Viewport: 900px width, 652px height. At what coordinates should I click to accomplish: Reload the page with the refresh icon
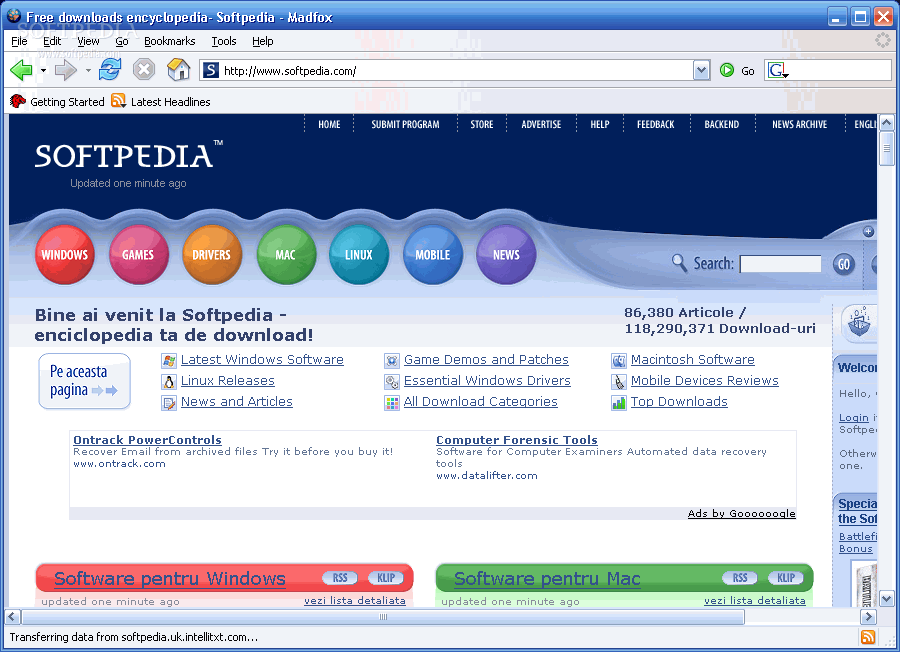(x=110, y=70)
